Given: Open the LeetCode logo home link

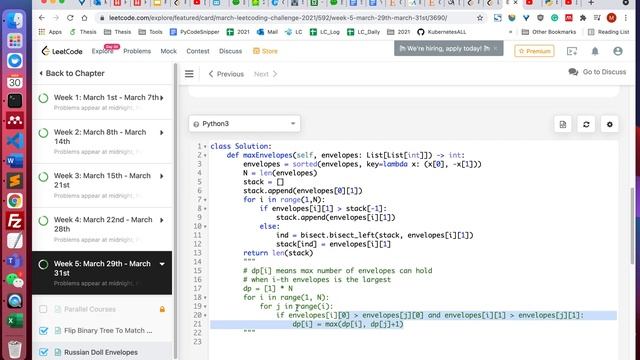Looking at the screenshot, I should click(62, 51).
